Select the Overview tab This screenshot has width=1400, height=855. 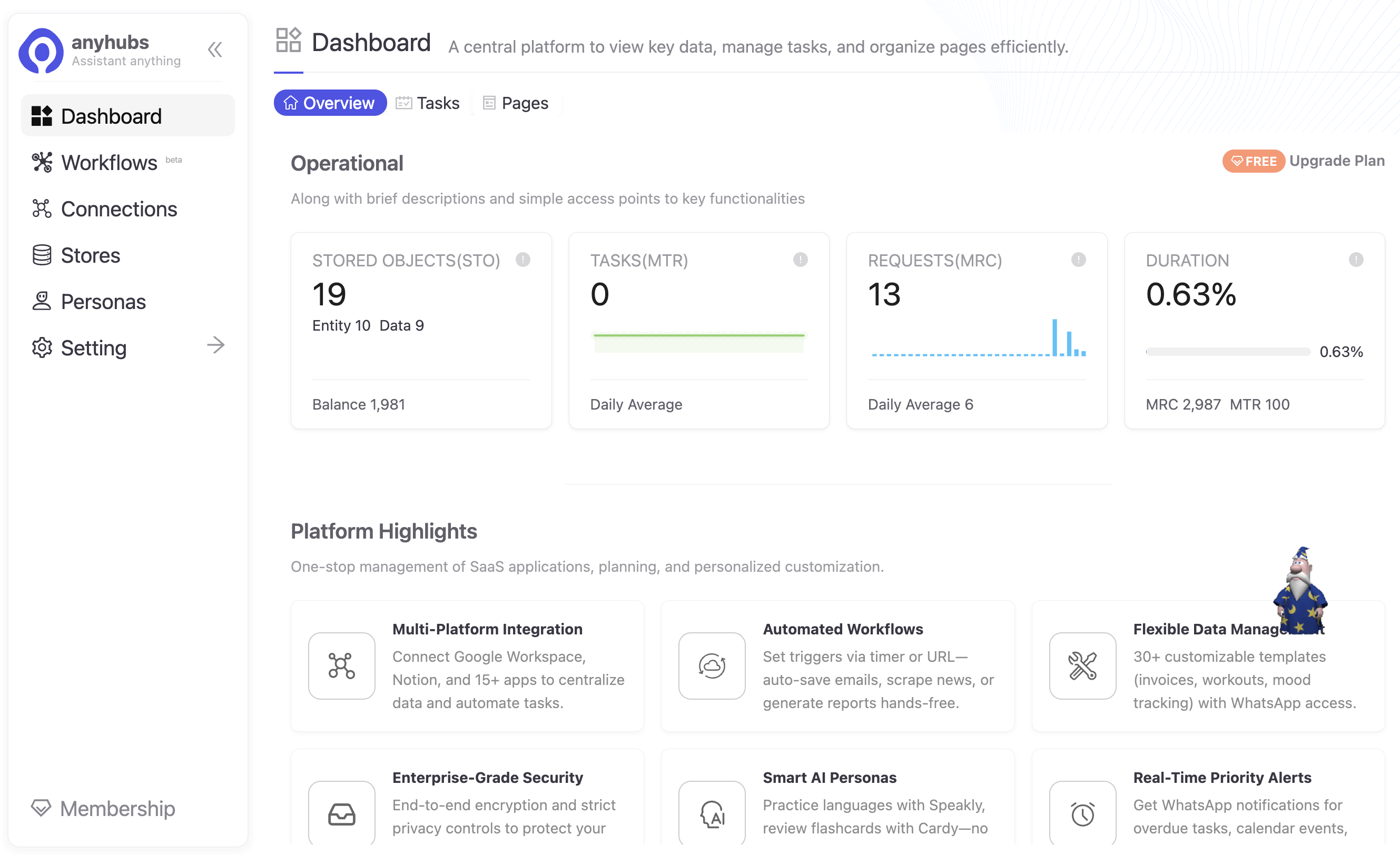coord(330,103)
